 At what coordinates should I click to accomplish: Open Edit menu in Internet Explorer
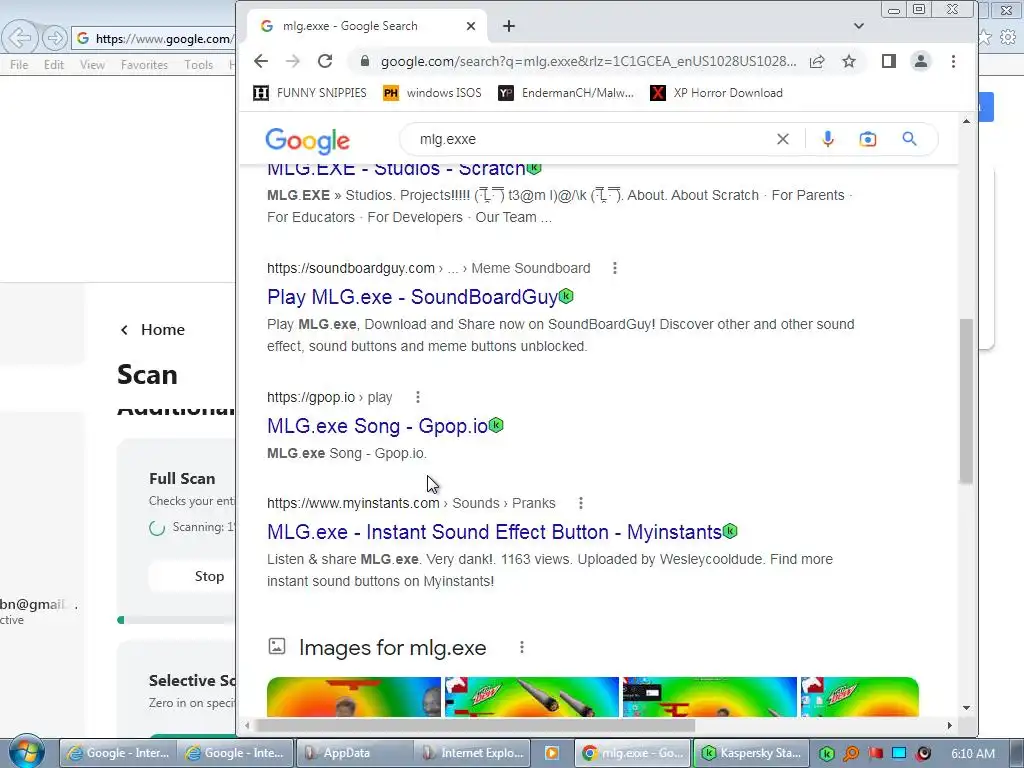click(x=54, y=65)
